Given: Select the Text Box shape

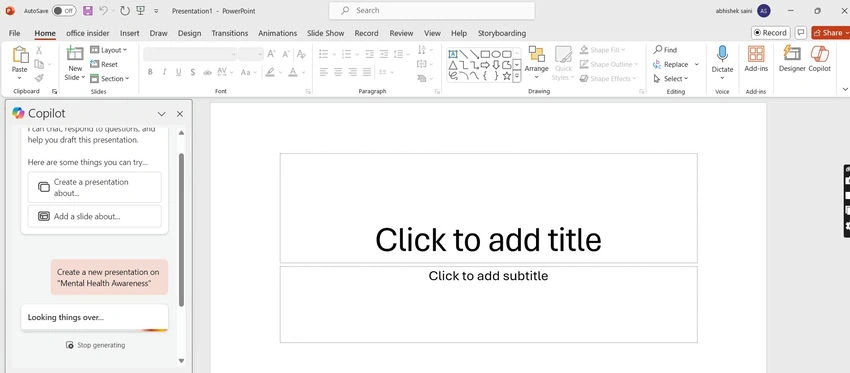Looking at the screenshot, I should [x=453, y=54].
